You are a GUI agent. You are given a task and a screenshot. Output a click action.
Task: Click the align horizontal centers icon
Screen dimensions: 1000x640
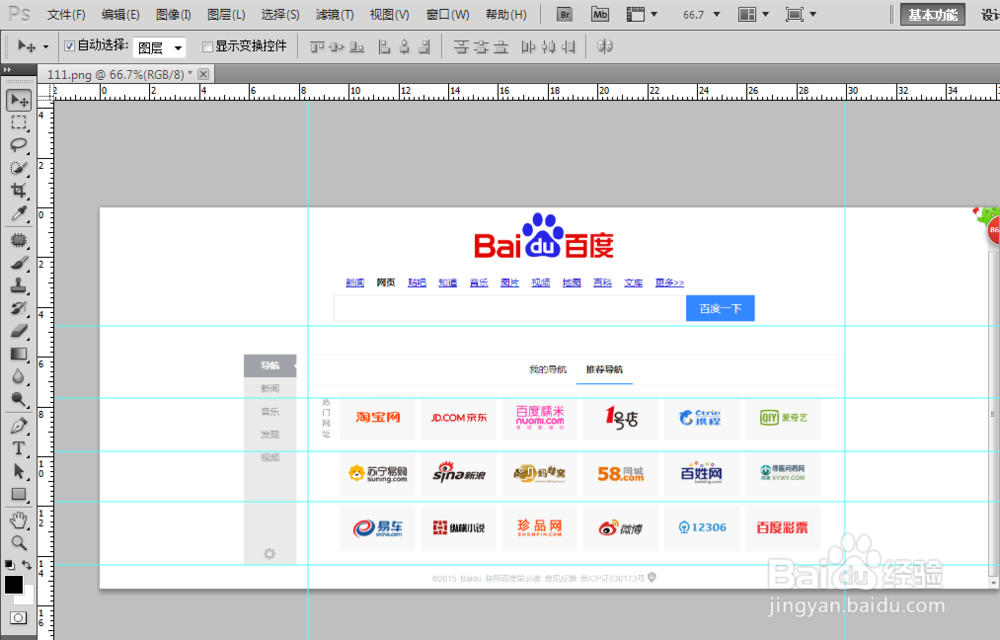coord(404,47)
